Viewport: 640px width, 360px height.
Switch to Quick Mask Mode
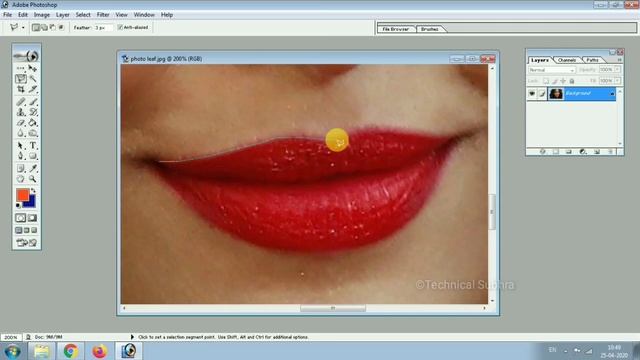pos(33,218)
